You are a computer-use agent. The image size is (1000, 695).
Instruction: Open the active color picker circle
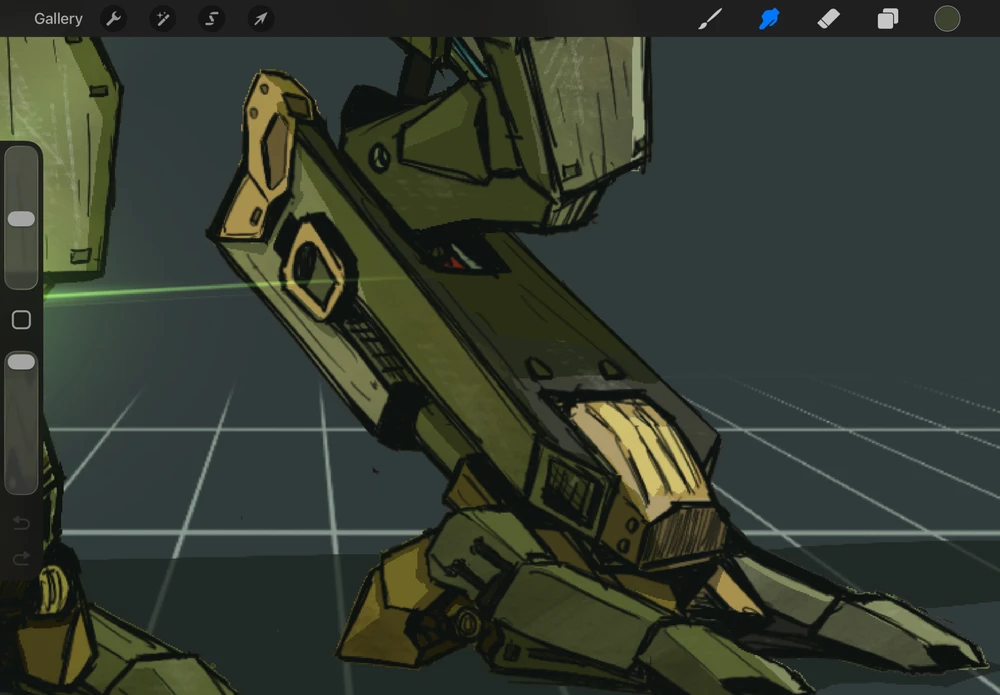(947, 19)
